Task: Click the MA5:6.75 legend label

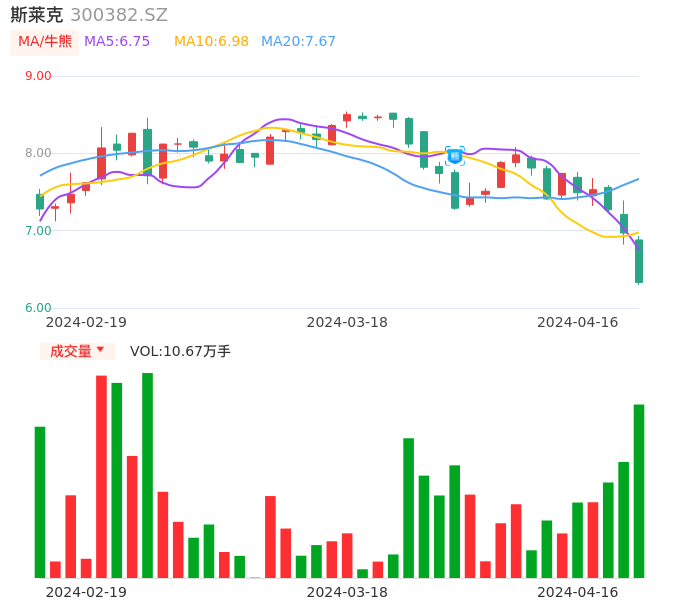Action: [x=117, y=42]
